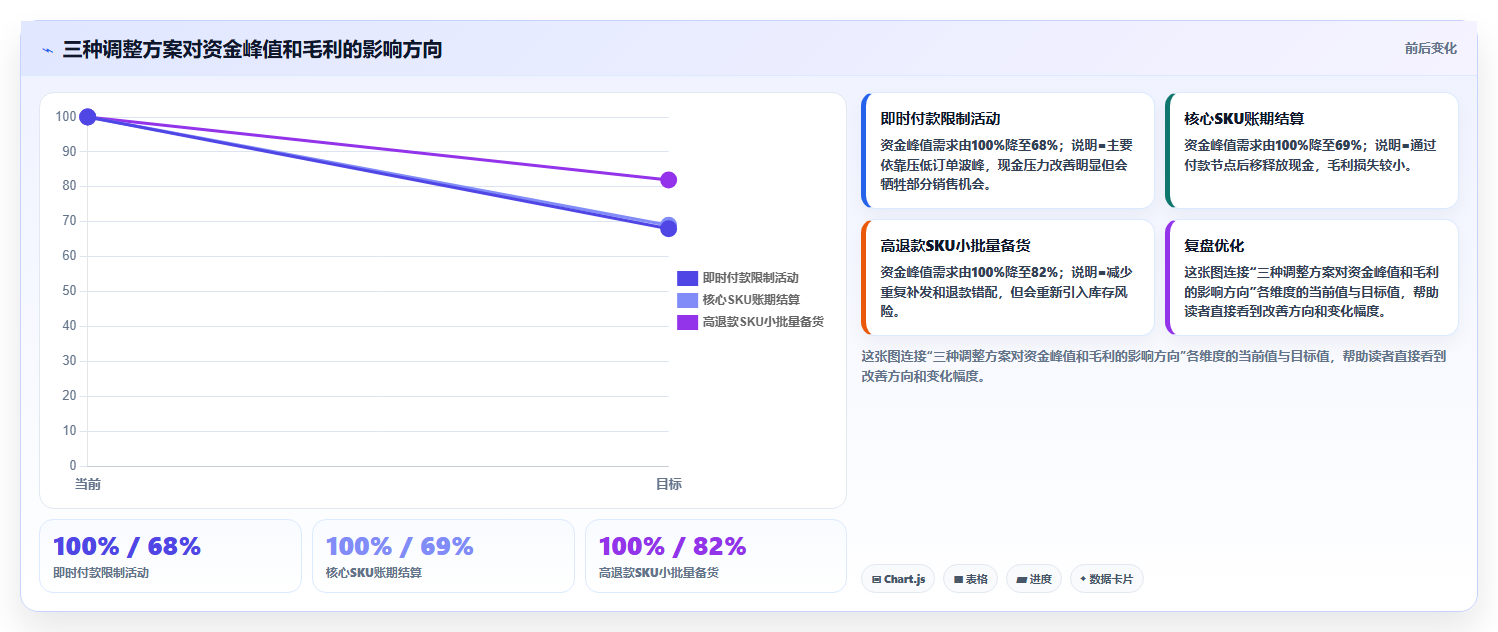Select the 数据卡片 tag
Viewport: 1498px width, 632px height.
[1106, 579]
